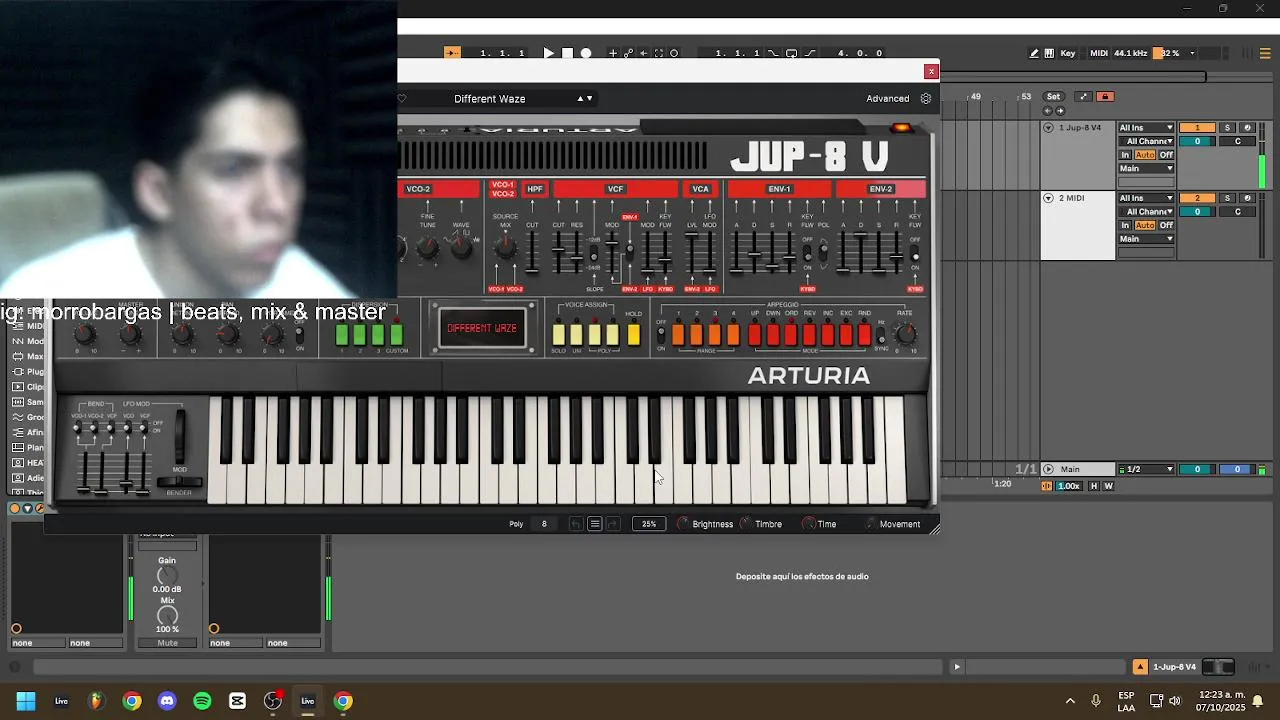
Task: Toggle the Follow playback arrow button in the transport
Action: (452, 53)
